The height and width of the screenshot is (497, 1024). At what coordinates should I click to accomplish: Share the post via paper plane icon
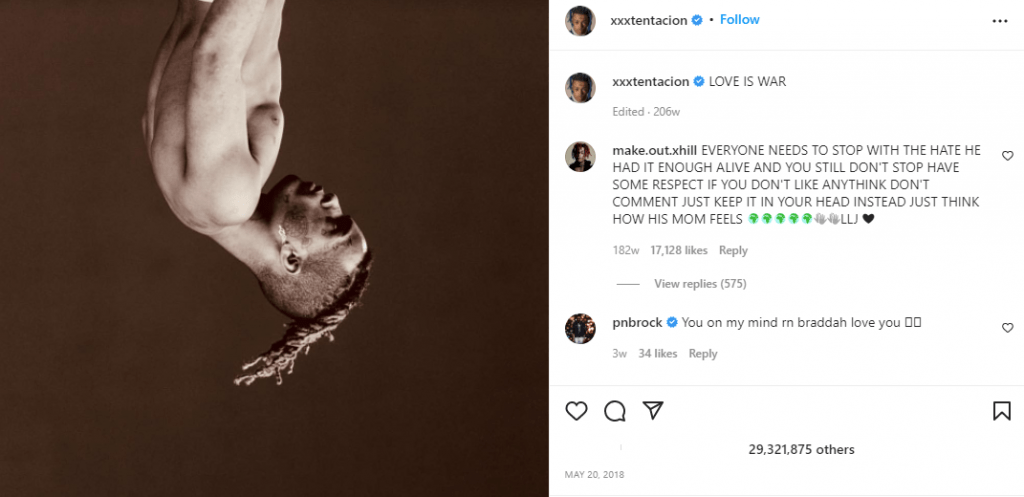(x=652, y=410)
